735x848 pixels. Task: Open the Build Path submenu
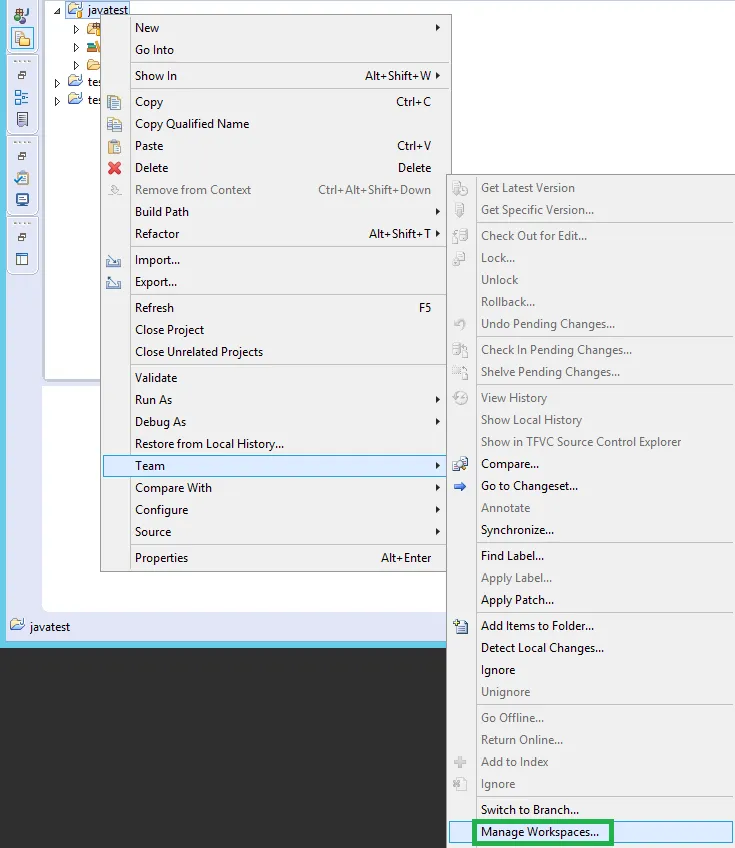[x=274, y=212]
